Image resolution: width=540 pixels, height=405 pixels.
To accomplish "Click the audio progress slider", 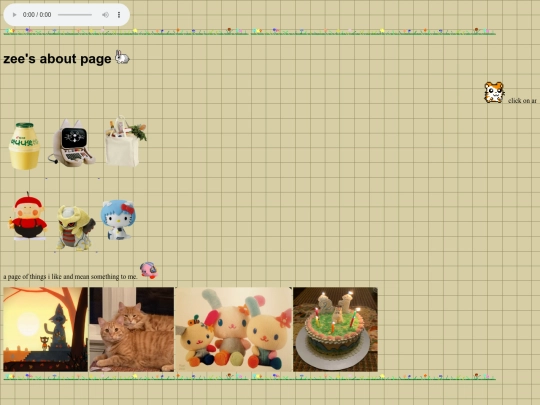I will (75, 15).
